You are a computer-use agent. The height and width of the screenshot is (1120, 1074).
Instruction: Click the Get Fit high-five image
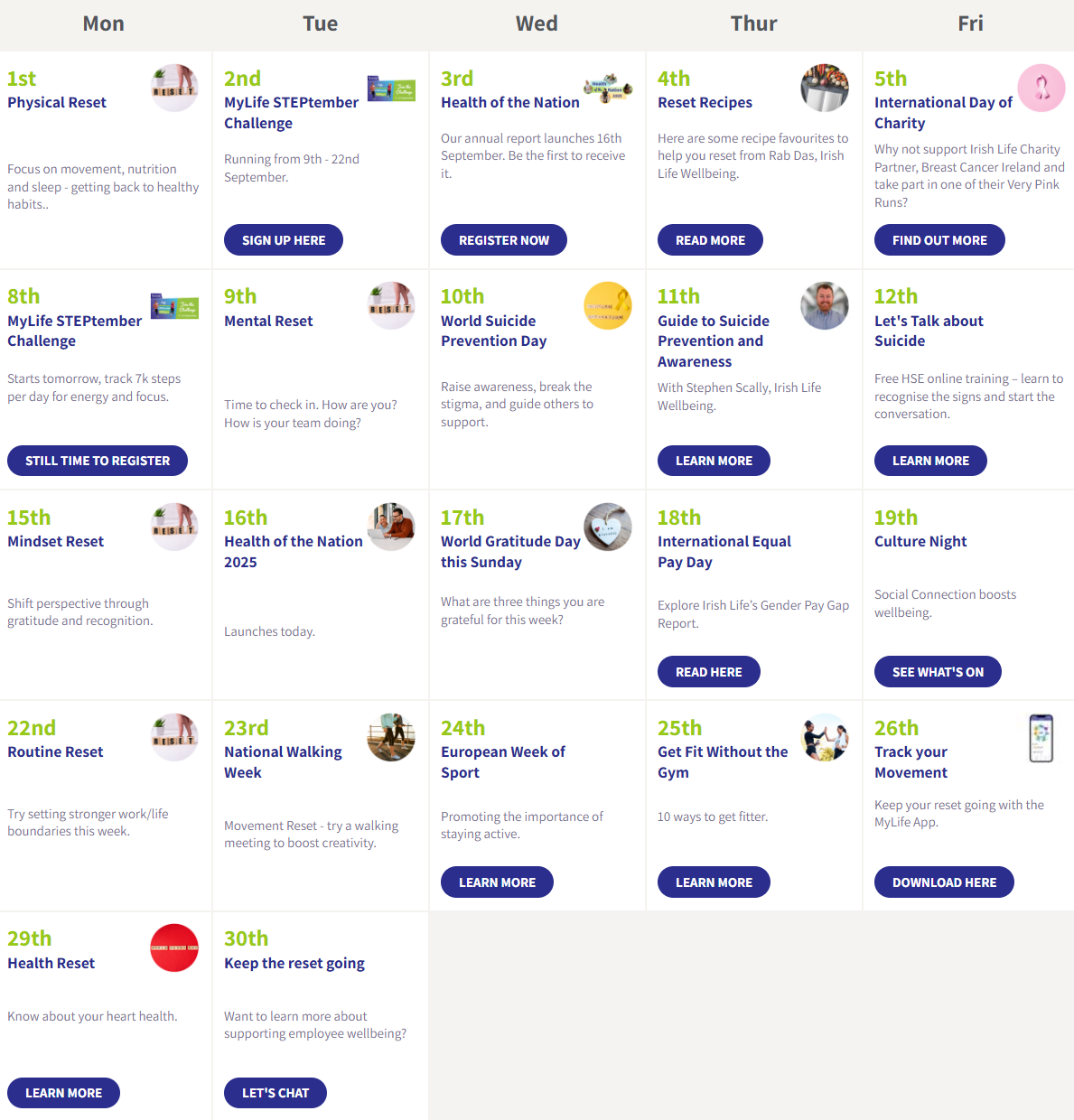click(825, 737)
